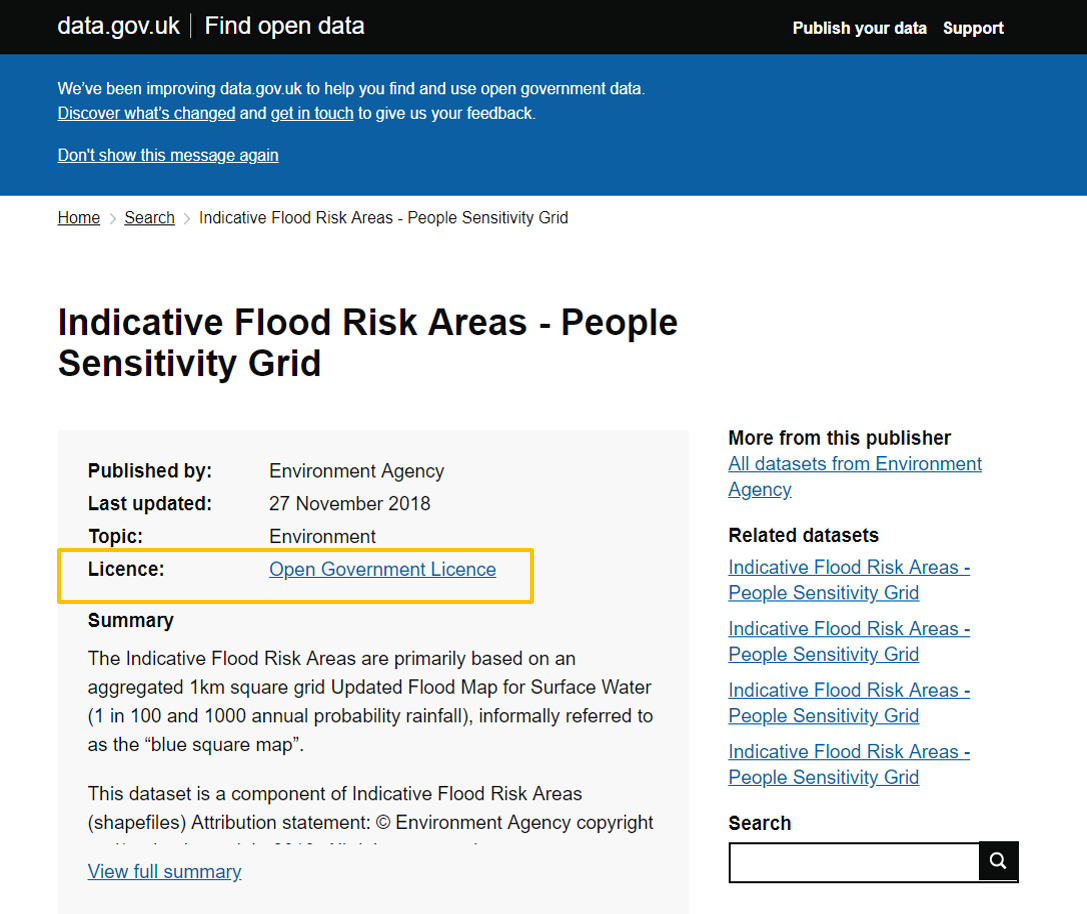Expand the summary via View full summary
Image resolution: width=1087 pixels, height=914 pixels.
point(164,872)
